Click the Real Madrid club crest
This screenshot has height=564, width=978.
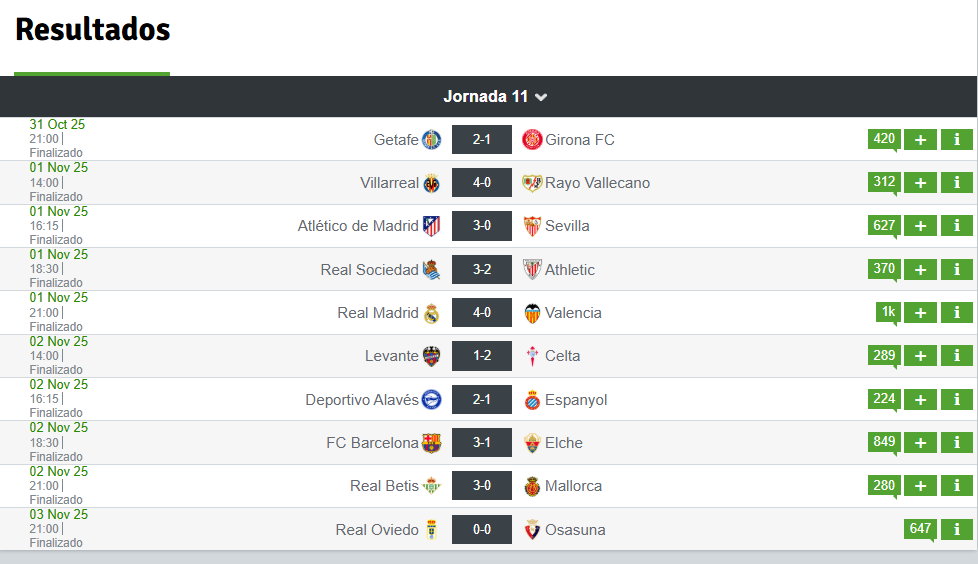click(431, 313)
